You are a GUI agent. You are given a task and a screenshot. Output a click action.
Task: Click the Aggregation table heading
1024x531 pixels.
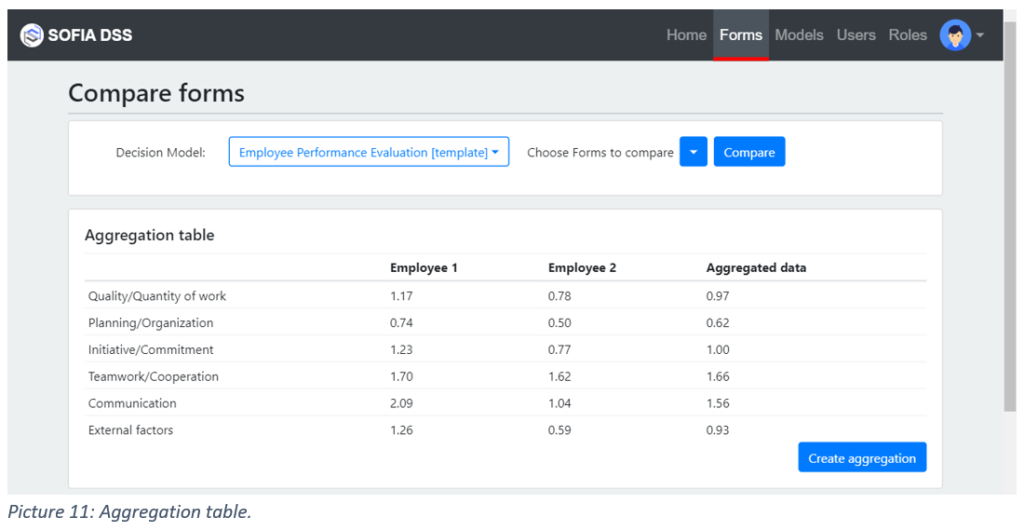point(150,235)
